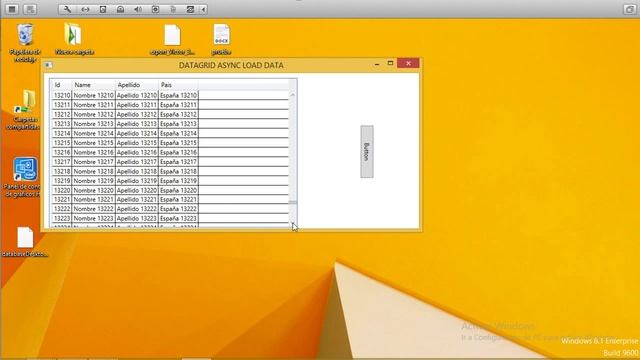Sort the grid by the Apellido column header
Viewport: 640px width, 360px height.
[137, 85]
